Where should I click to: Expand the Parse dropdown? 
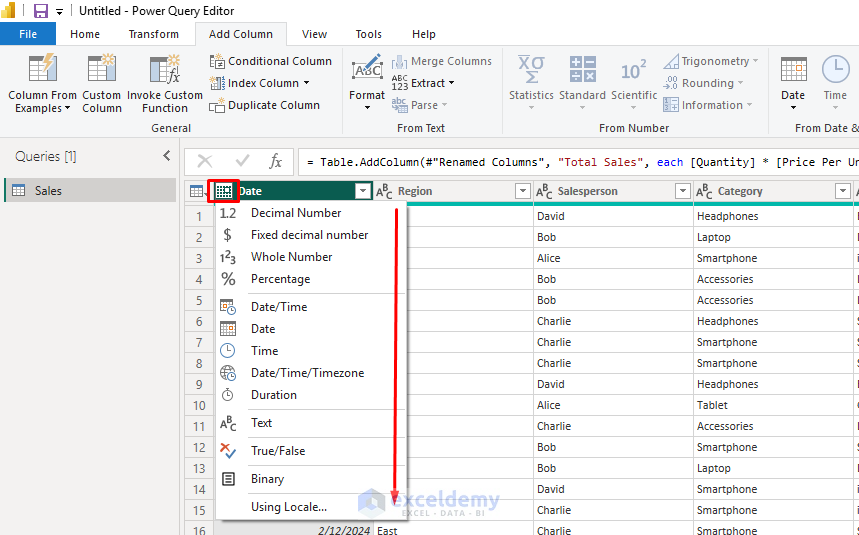coord(444,105)
